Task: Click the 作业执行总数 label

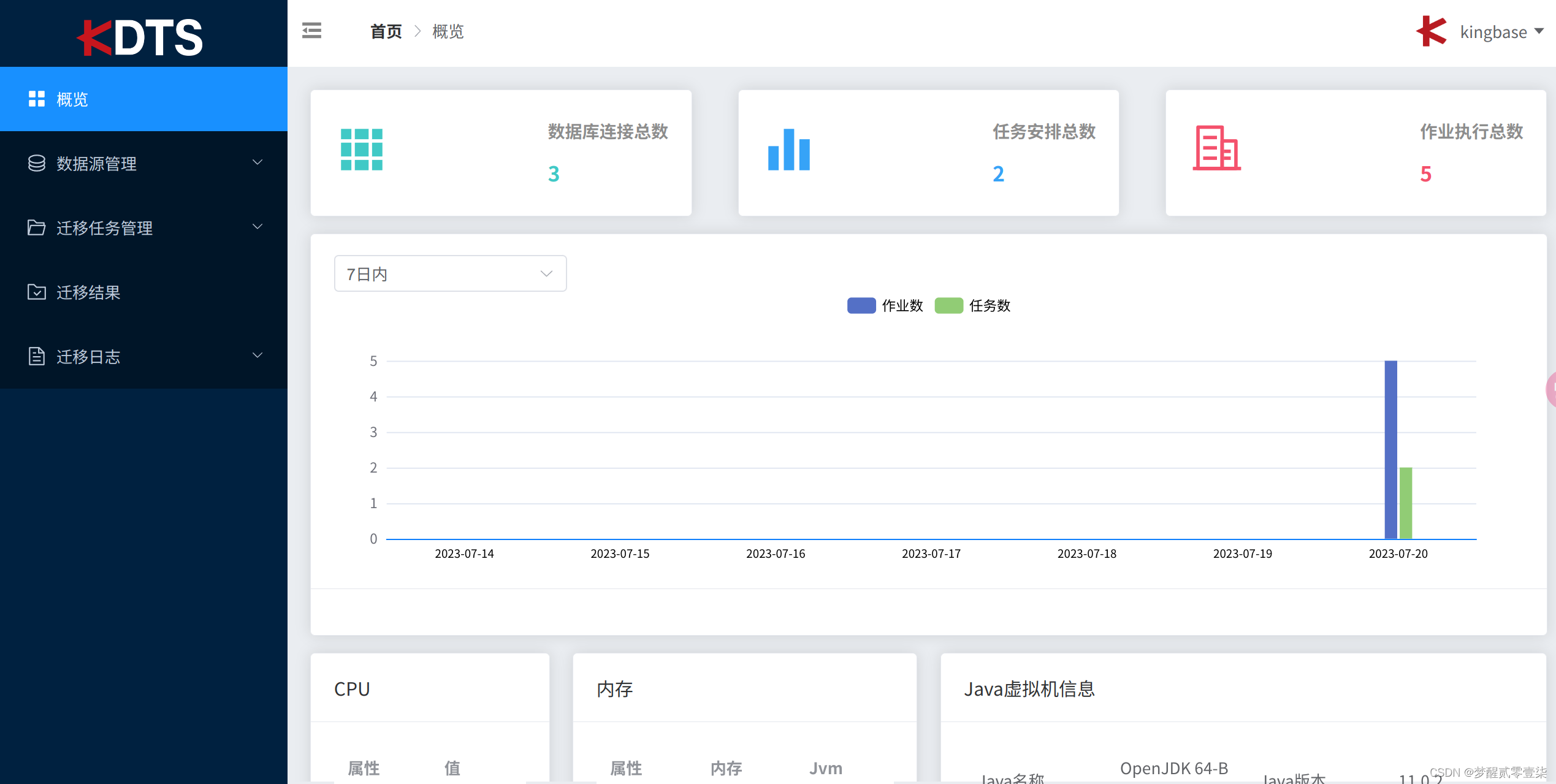Action: [x=1471, y=132]
